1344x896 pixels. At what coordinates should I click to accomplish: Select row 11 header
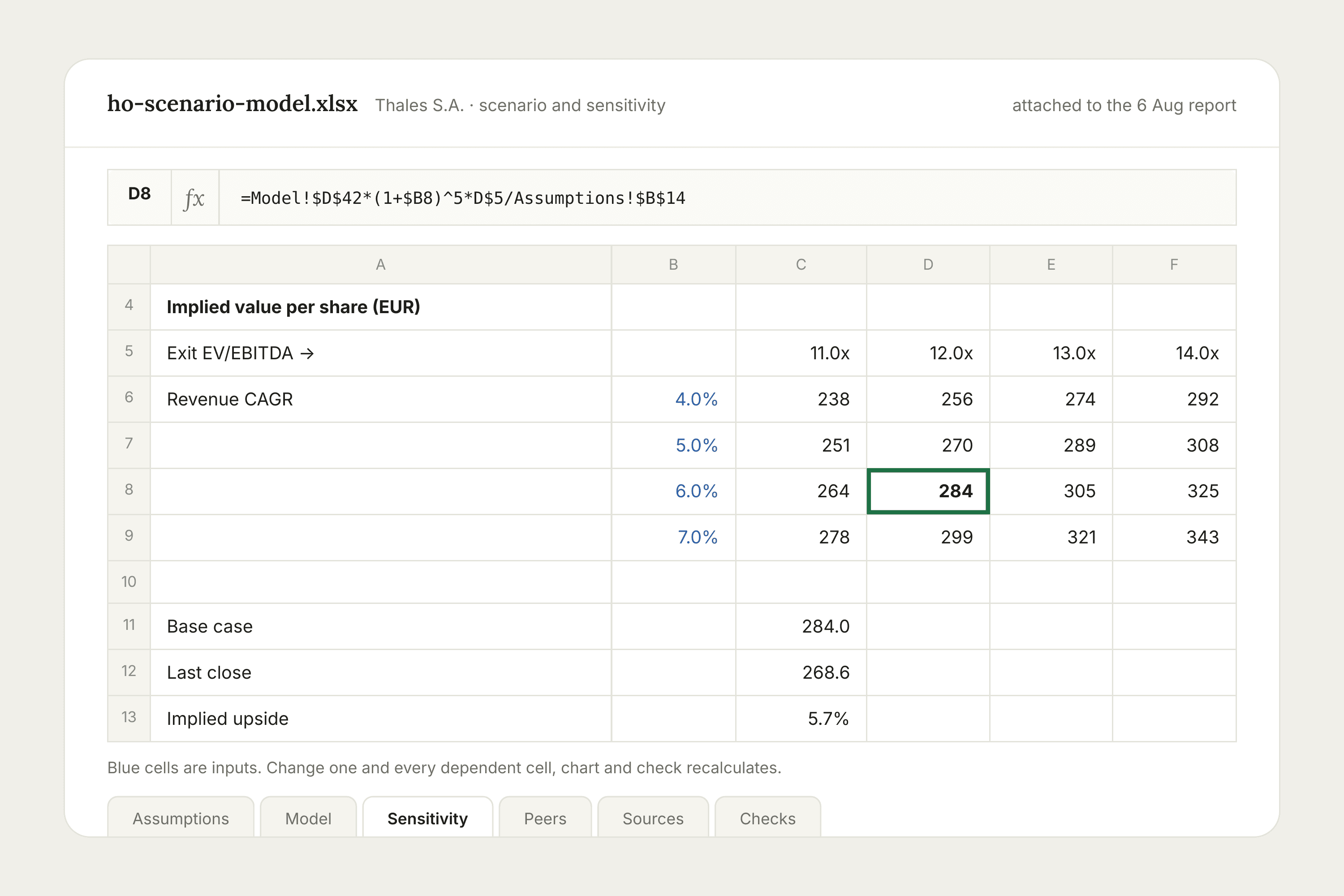pos(129,626)
